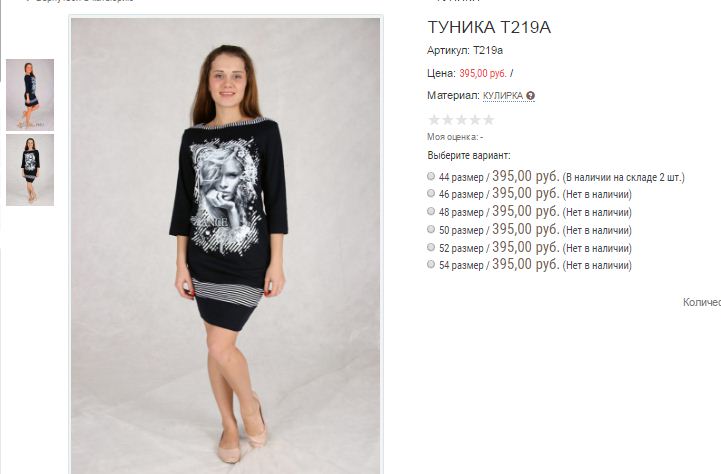
Task: Click the 395,00 руб. red price
Action: click(483, 73)
